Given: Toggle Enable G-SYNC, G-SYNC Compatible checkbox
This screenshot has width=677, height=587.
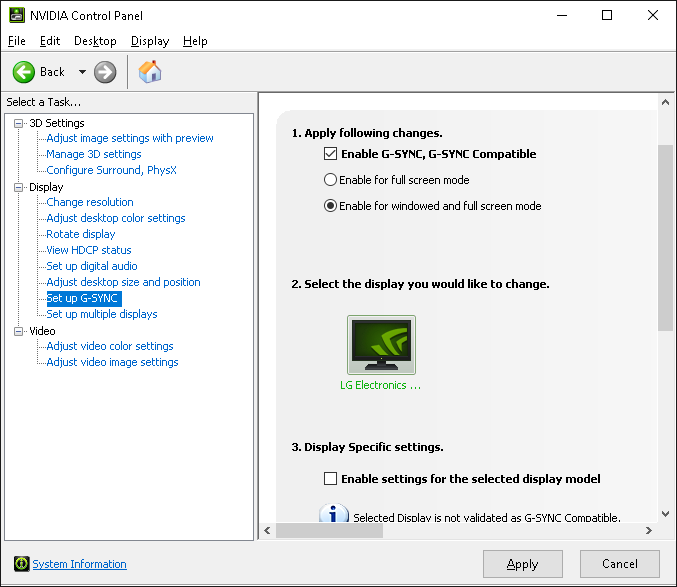Looking at the screenshot, I should [330, 154].
